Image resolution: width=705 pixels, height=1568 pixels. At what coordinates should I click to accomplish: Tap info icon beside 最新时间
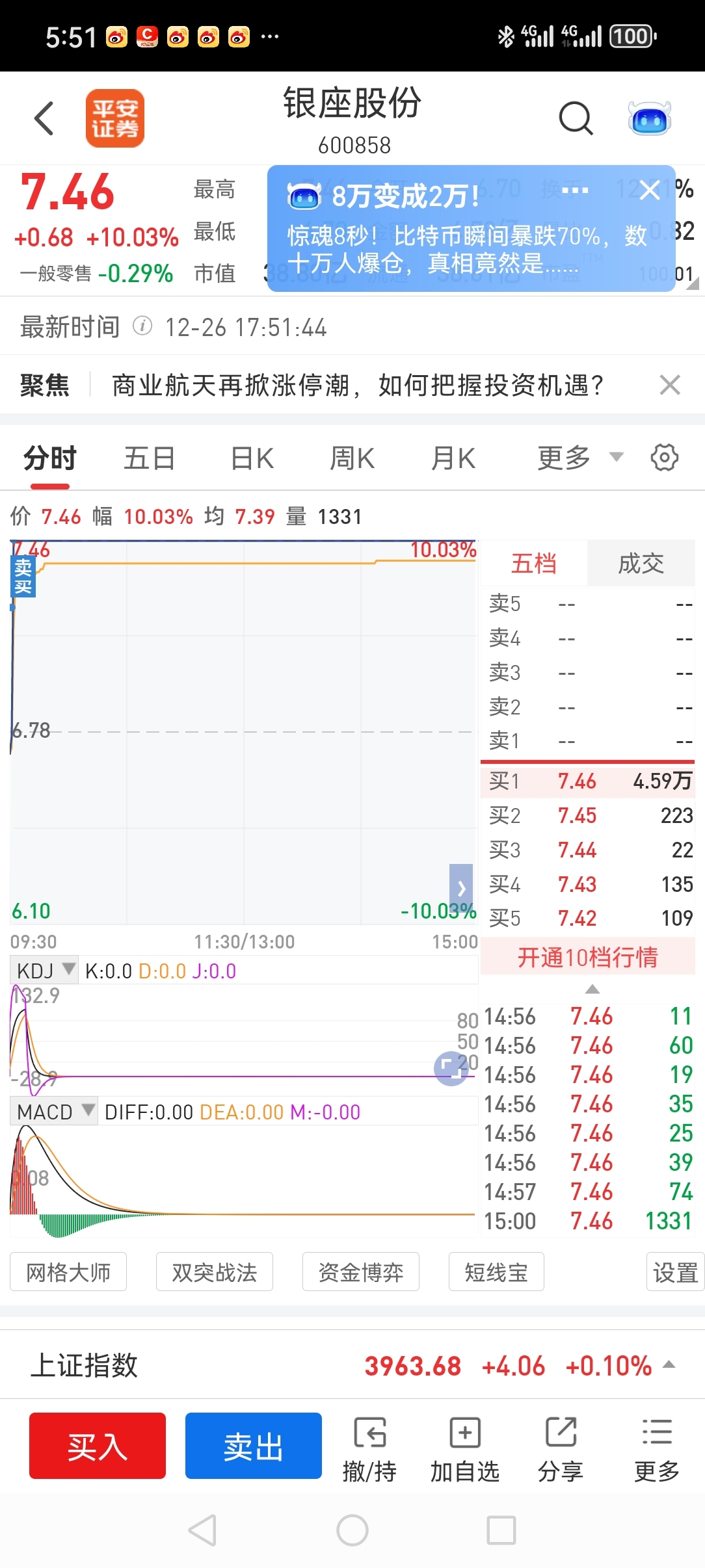click(x=142, y=326)
